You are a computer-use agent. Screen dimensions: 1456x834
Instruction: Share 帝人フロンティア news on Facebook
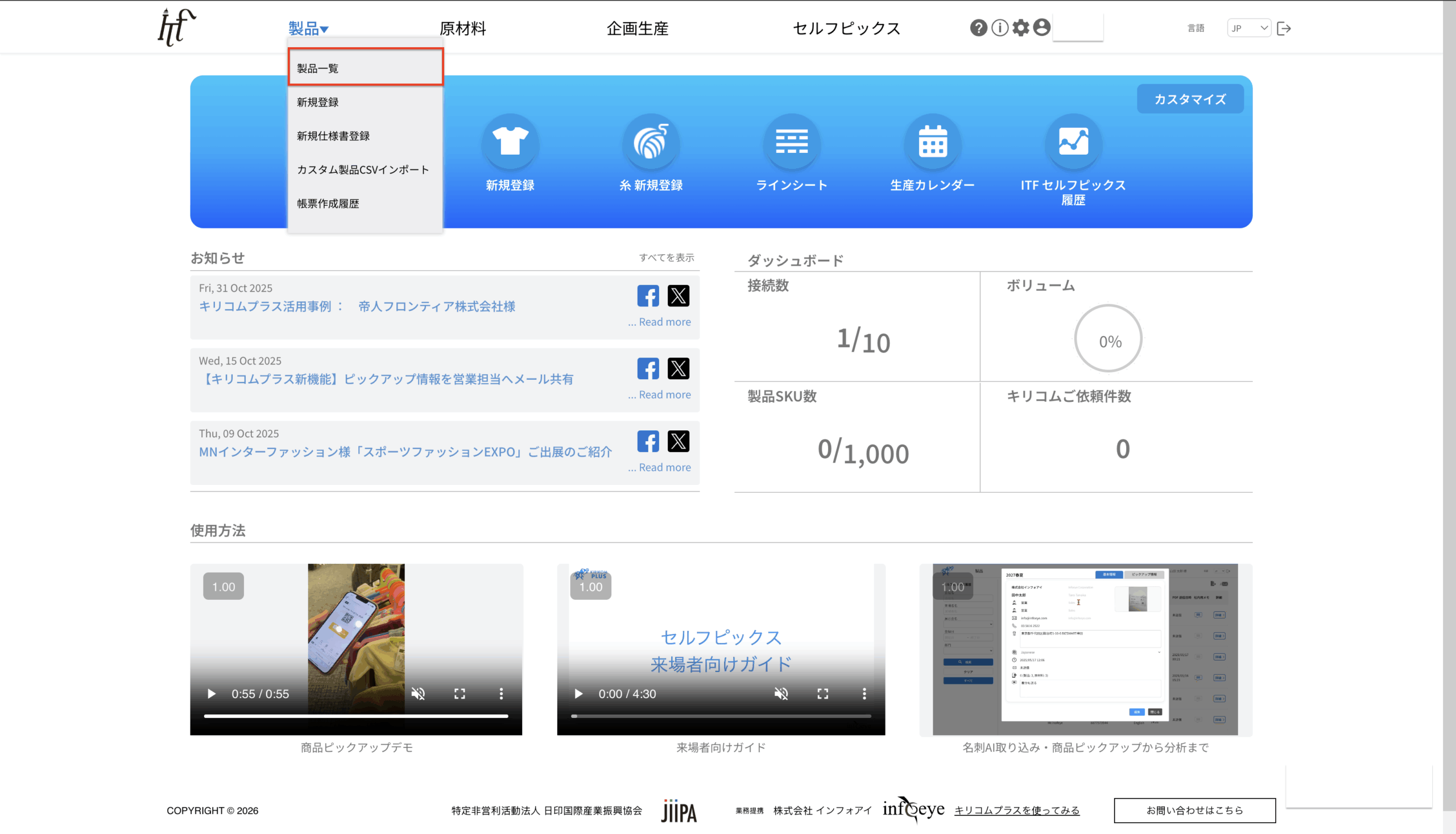coord(648,296)
